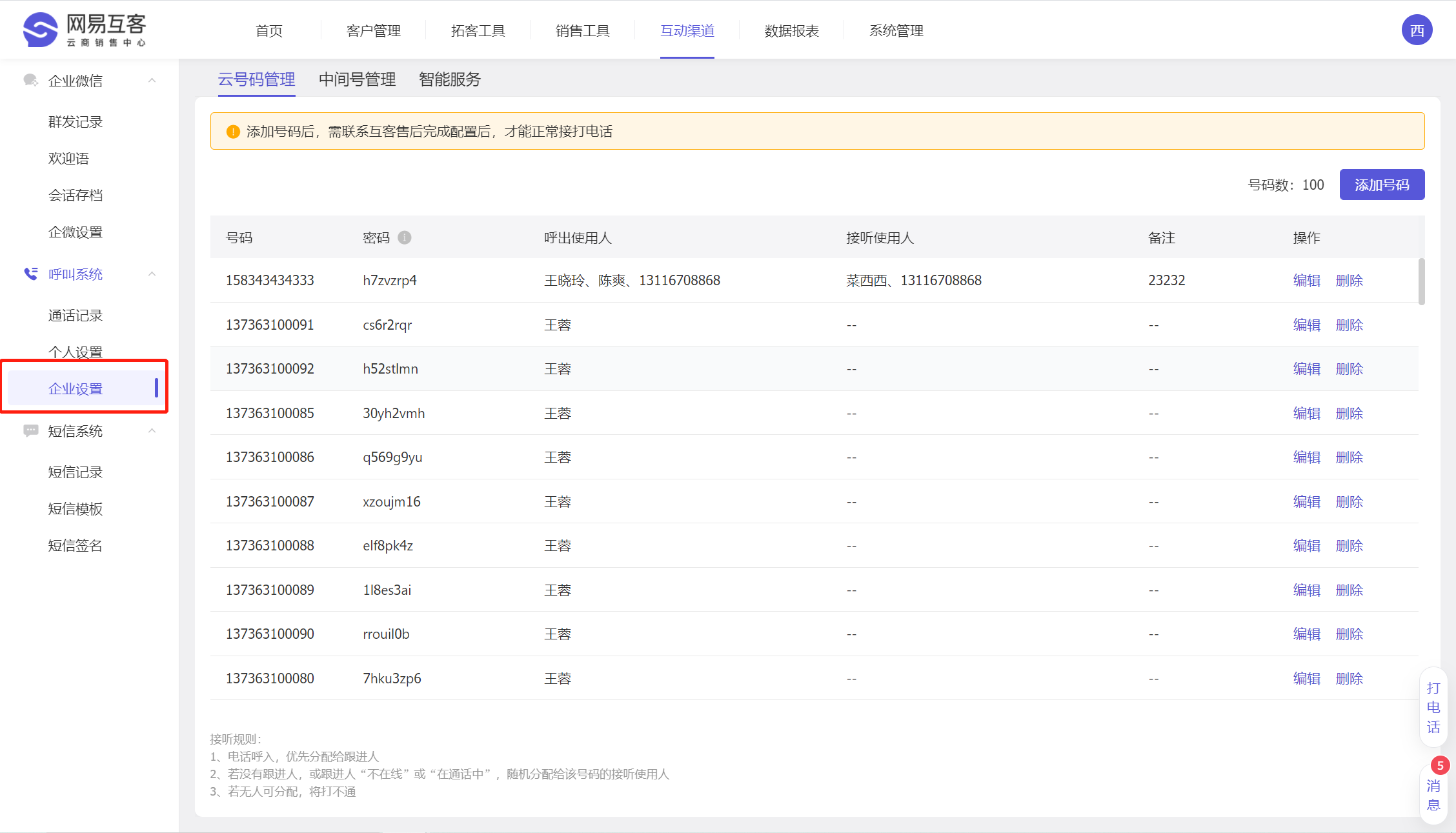The height and width of the screenshot is (833, 1456).
Task: Open the 消息 floating widget
Action: coord(1433,795)
